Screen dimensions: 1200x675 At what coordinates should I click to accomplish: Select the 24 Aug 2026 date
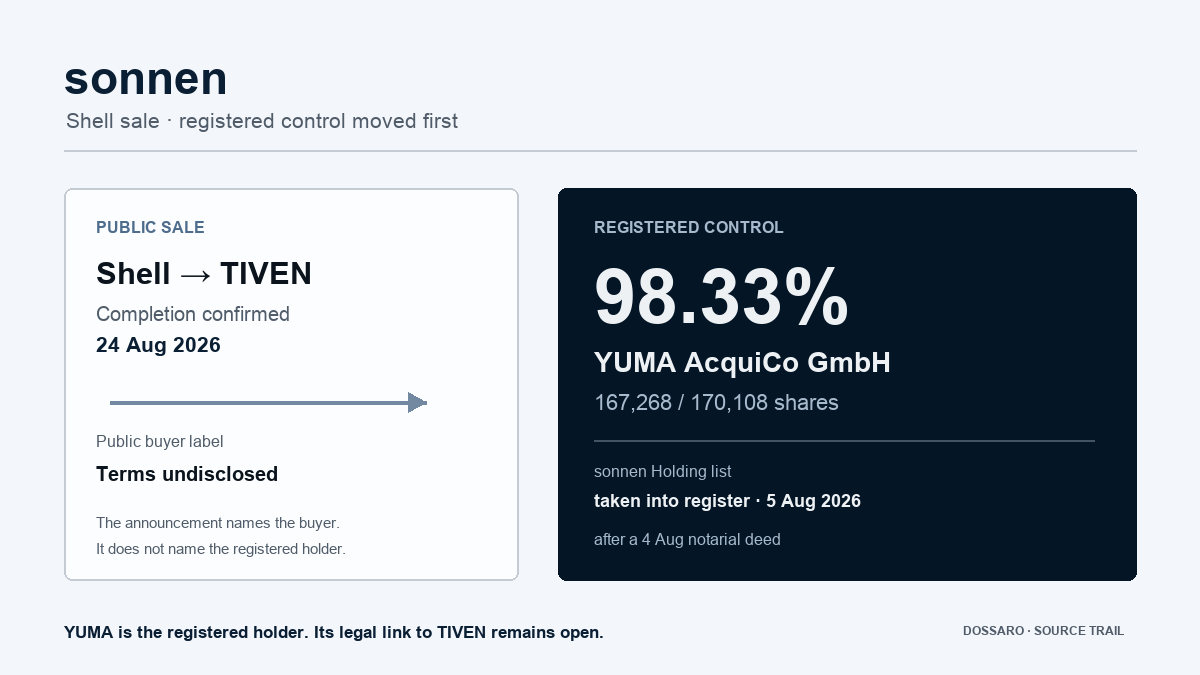click(x=158, y=346)
